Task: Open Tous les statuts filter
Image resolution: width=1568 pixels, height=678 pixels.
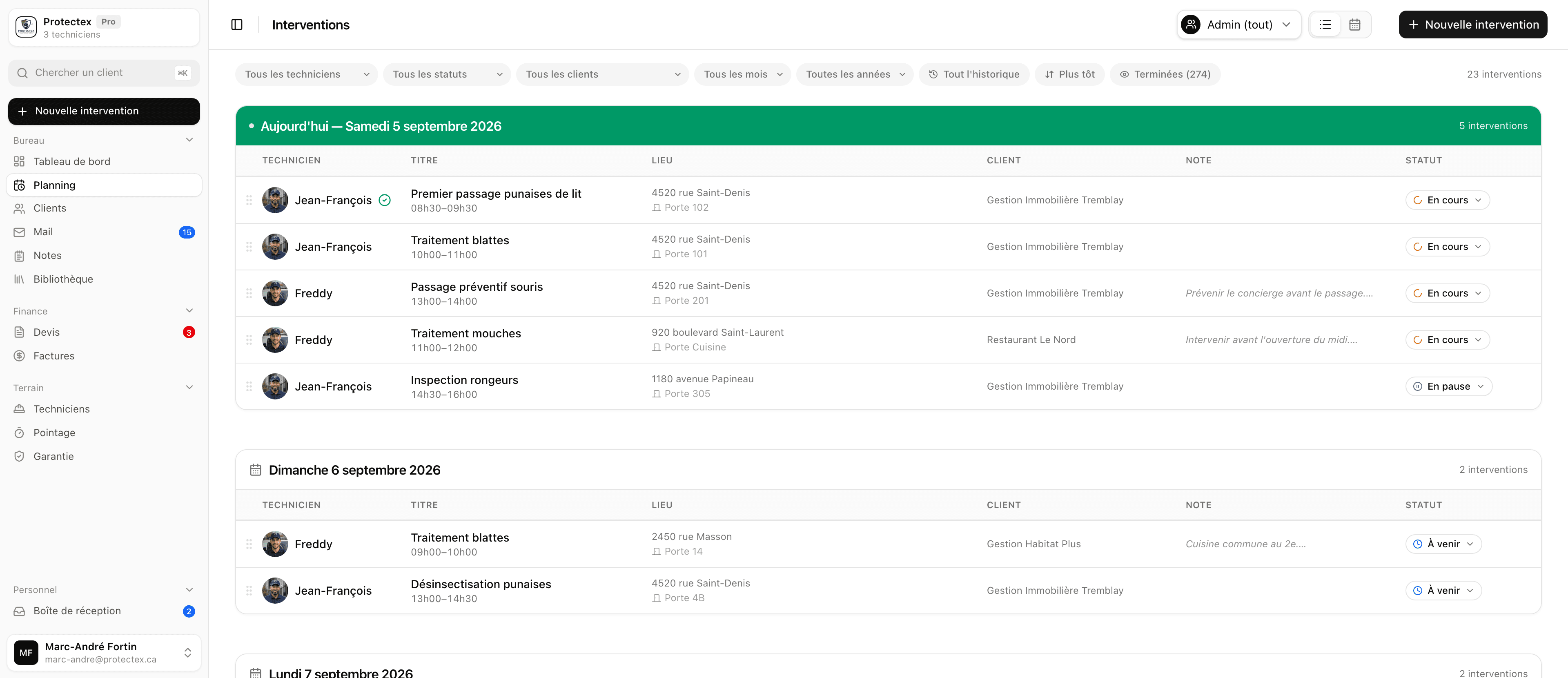Action: tap(447, 74)
